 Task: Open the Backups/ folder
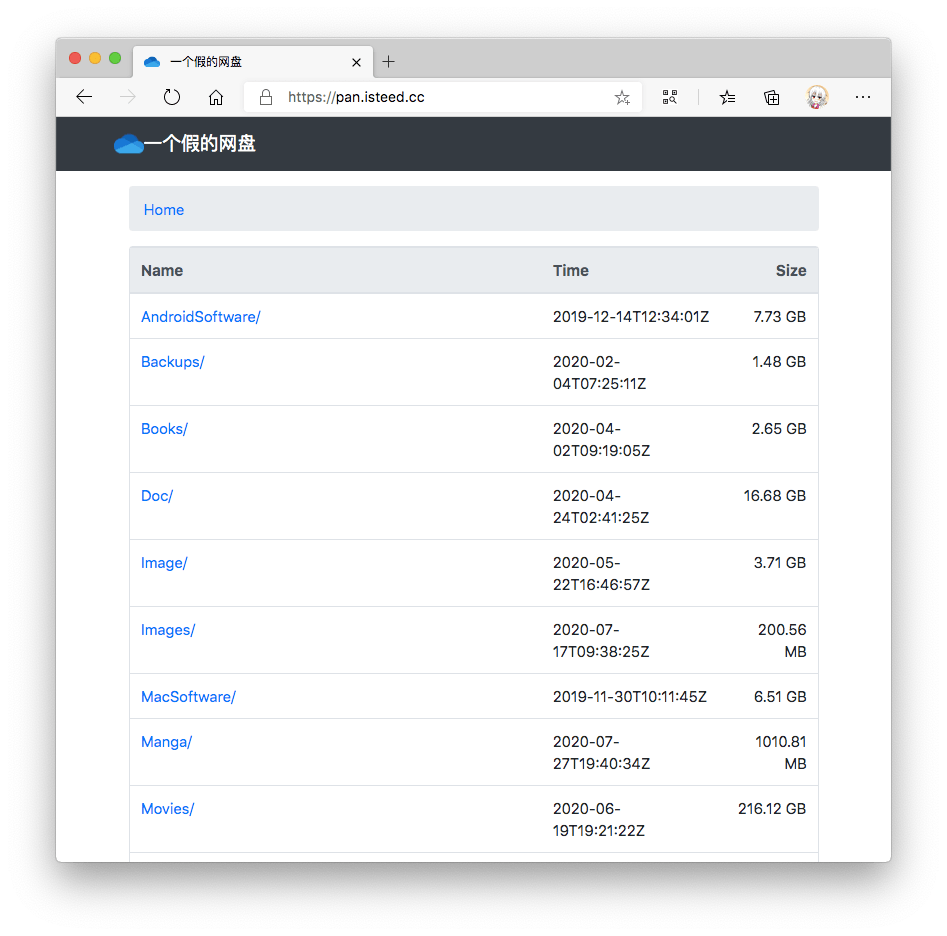pos(172,362)
